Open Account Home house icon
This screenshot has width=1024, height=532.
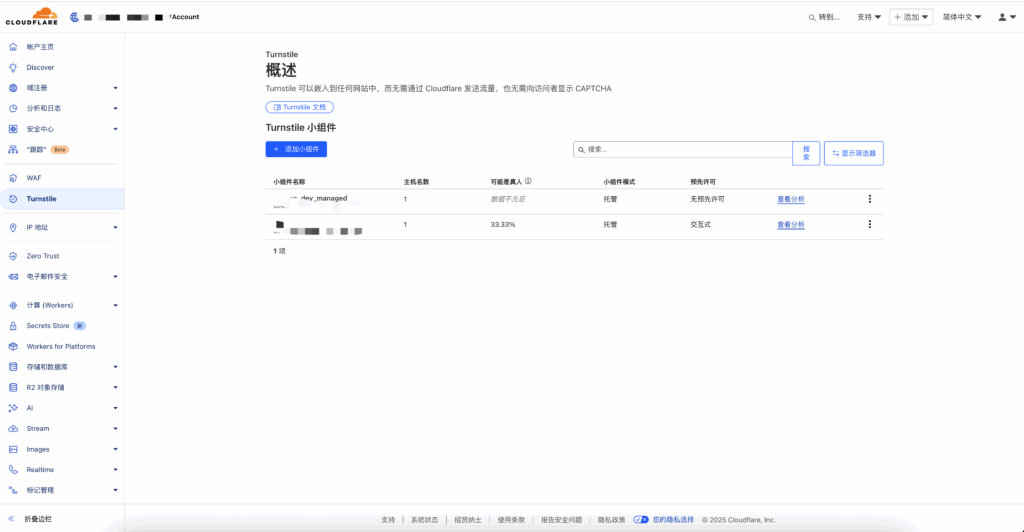pyautogui.click(x=13, y=47)
